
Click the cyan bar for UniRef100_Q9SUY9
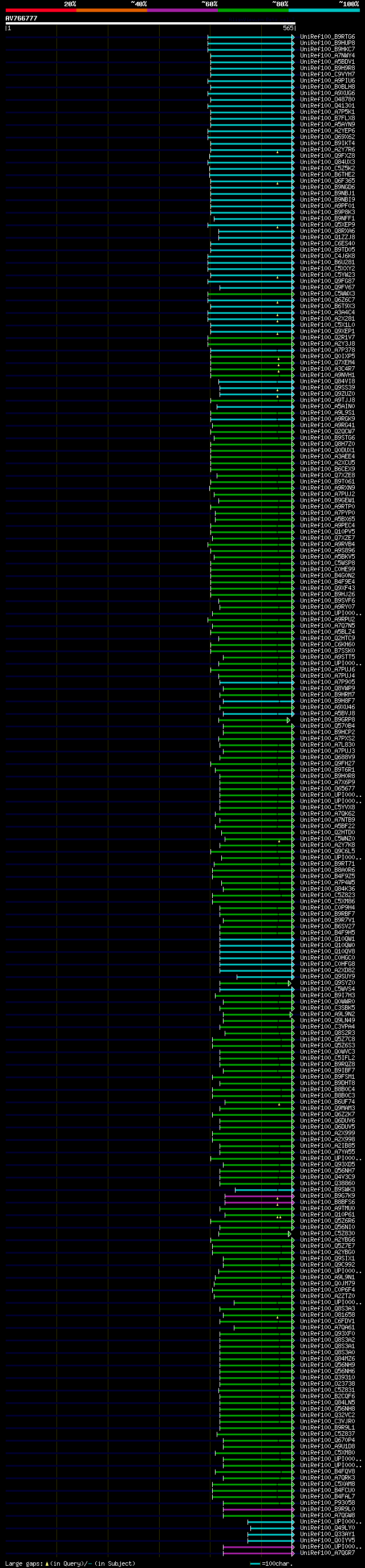click(x=265, y=977)
